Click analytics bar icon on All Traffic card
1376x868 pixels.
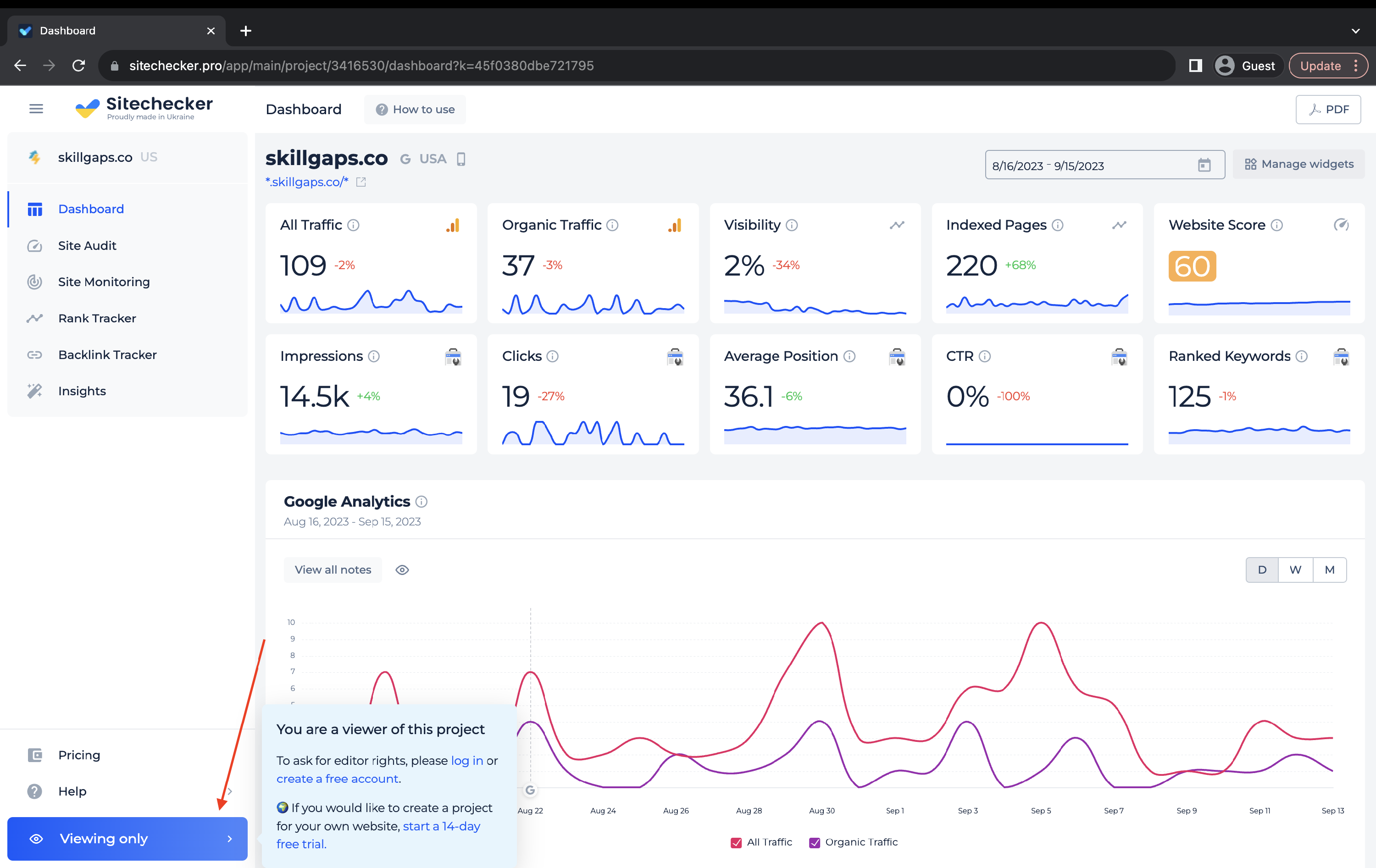pos(453,225)
